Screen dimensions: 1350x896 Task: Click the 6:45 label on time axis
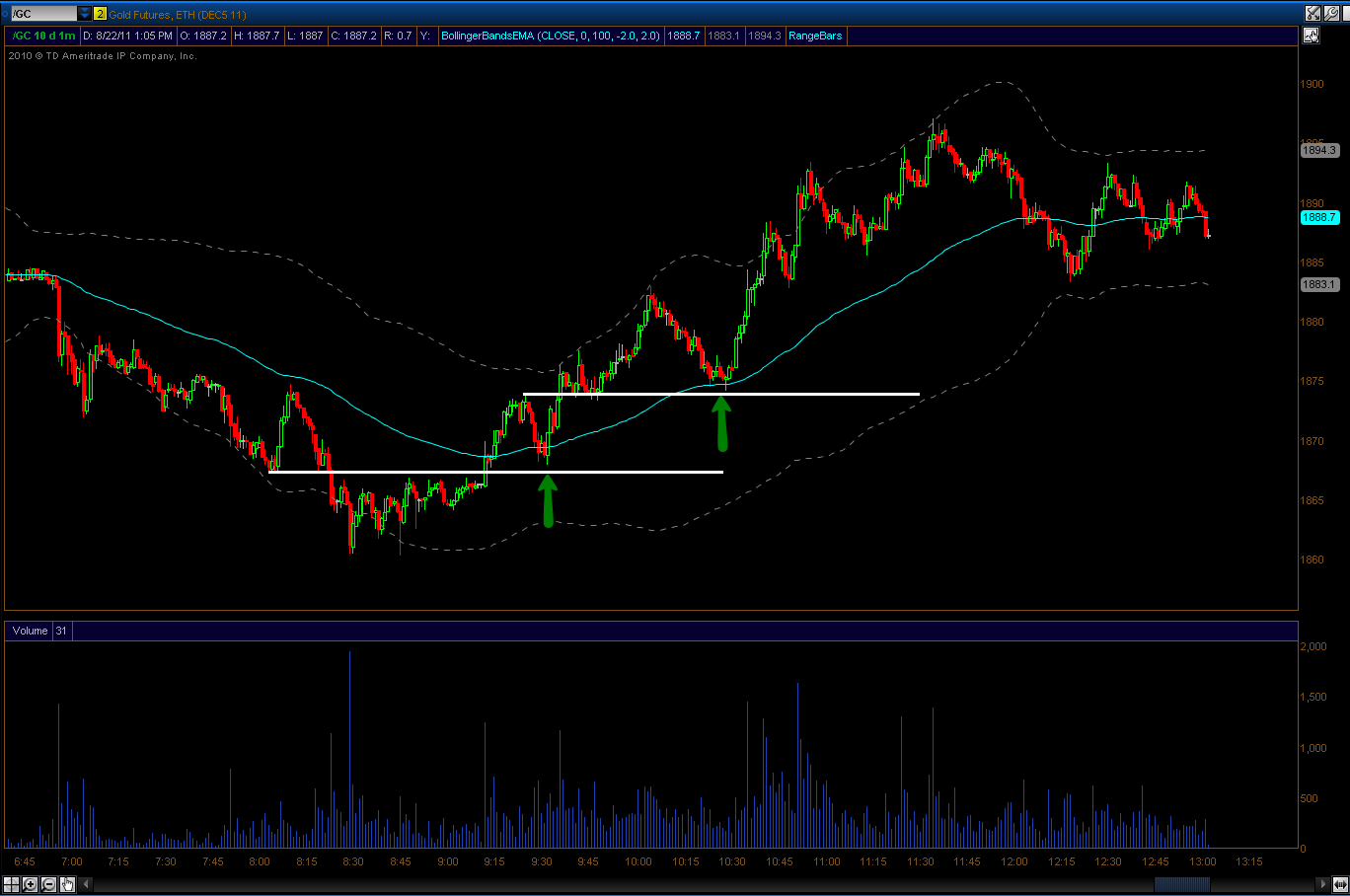click(x=25, y=861)
